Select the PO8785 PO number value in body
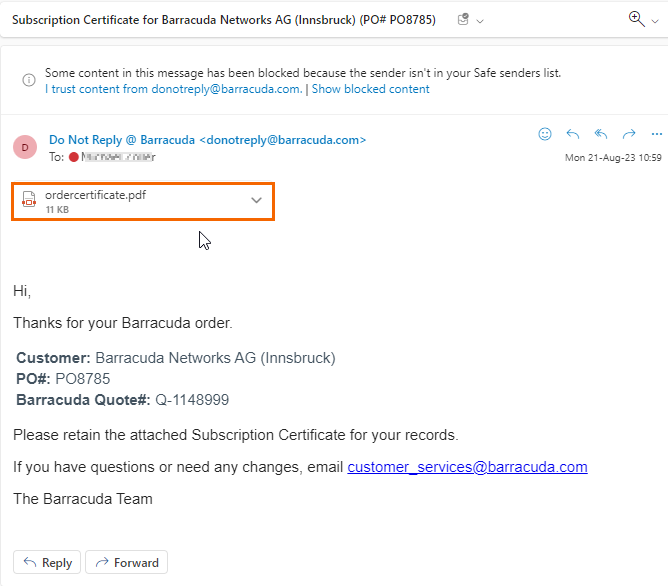Screen dimensions: 668x586 83,379
